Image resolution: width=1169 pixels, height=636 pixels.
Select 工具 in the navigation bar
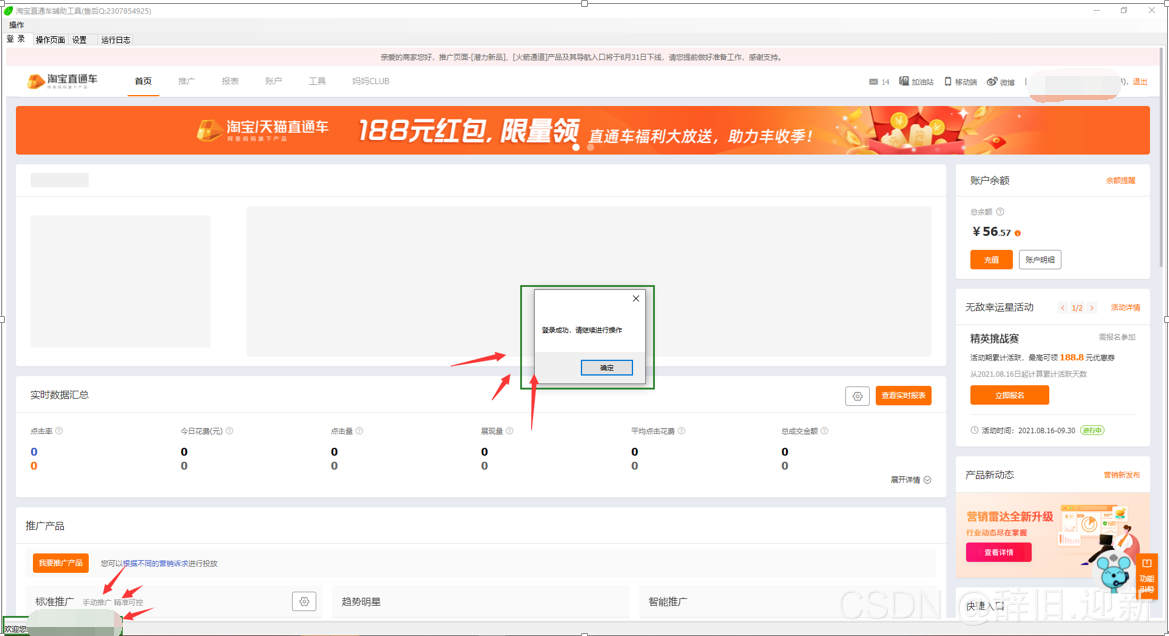318,81
